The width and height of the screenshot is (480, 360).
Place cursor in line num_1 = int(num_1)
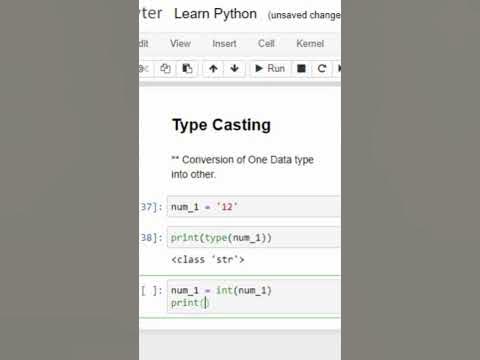coord(221,290)
